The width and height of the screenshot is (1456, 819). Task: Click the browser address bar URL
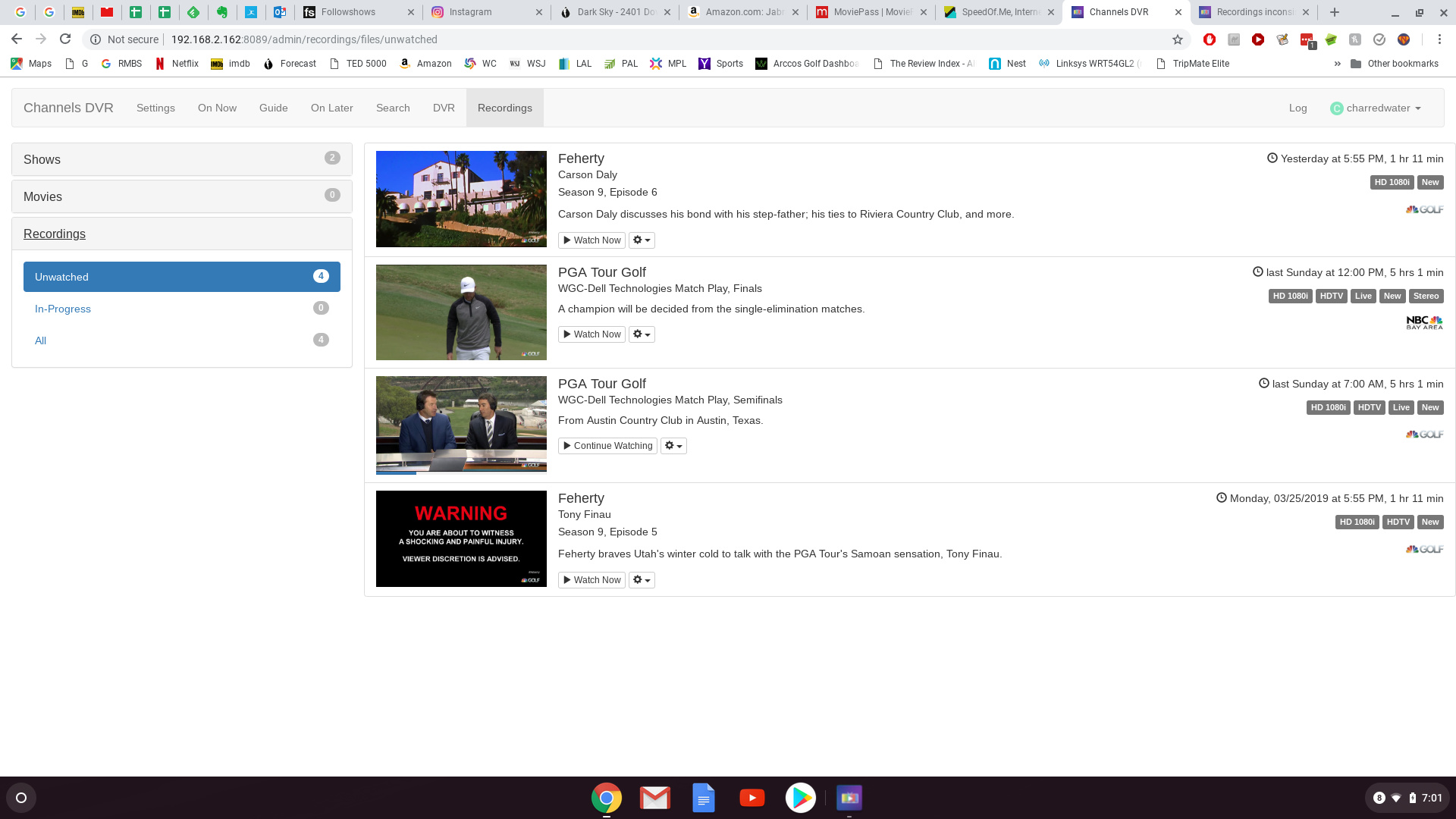303,39
